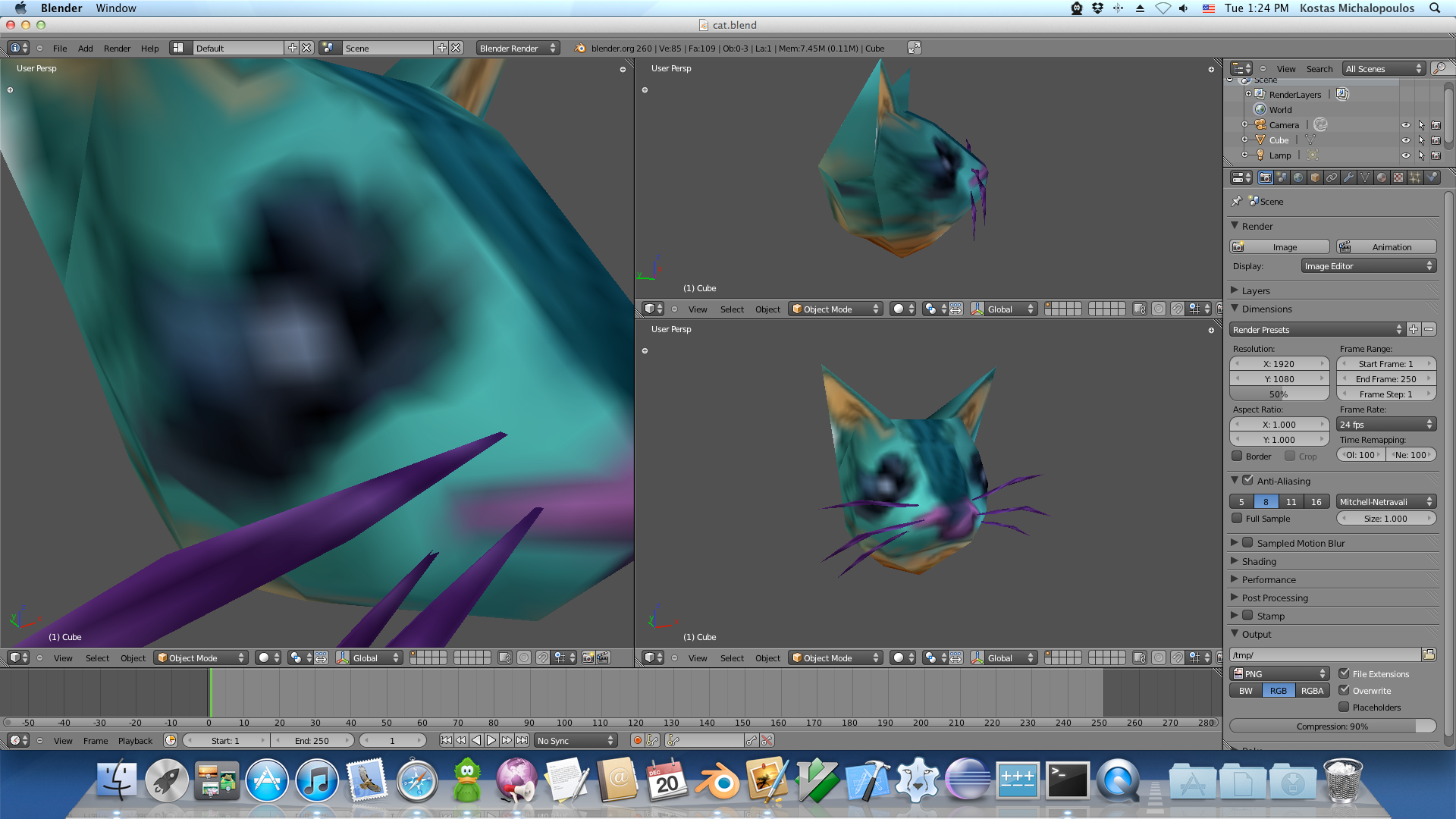1456x819 pixels.
Task: Open the PNG file format dropdown
Action: coord(1279,673)
